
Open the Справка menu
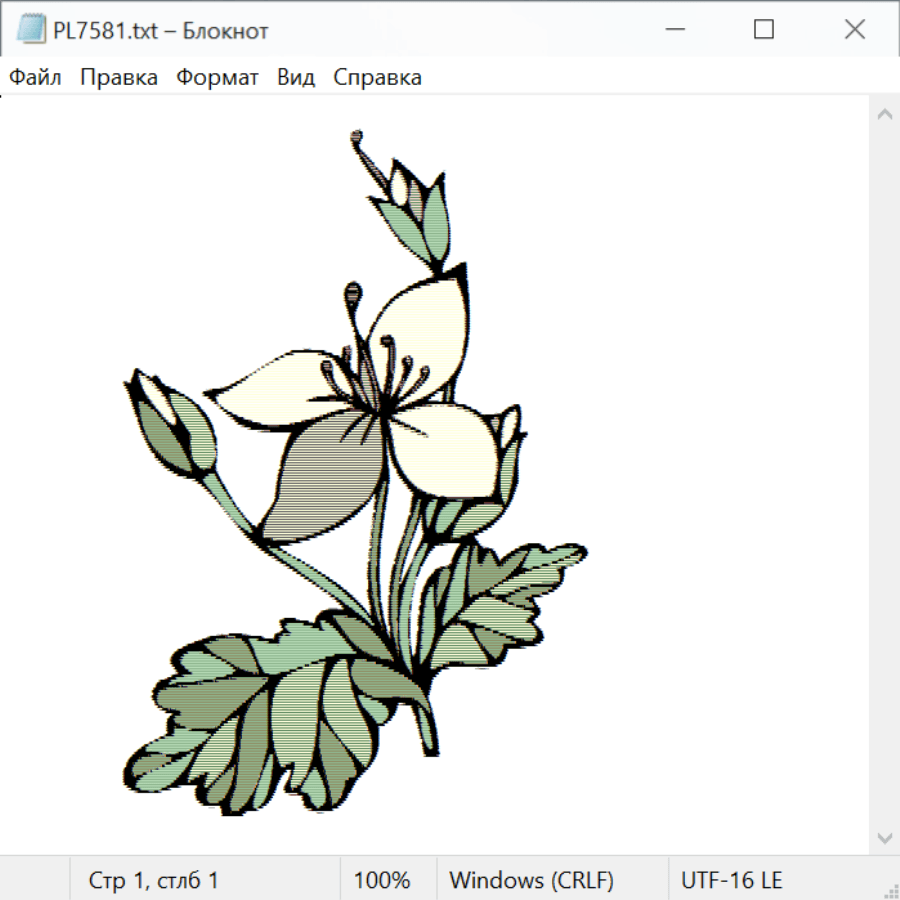pos(377,78)
